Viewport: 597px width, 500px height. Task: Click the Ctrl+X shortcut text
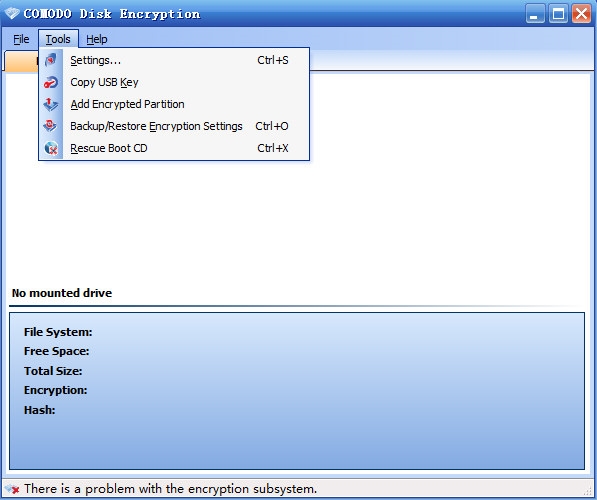[x=273, y=148]
